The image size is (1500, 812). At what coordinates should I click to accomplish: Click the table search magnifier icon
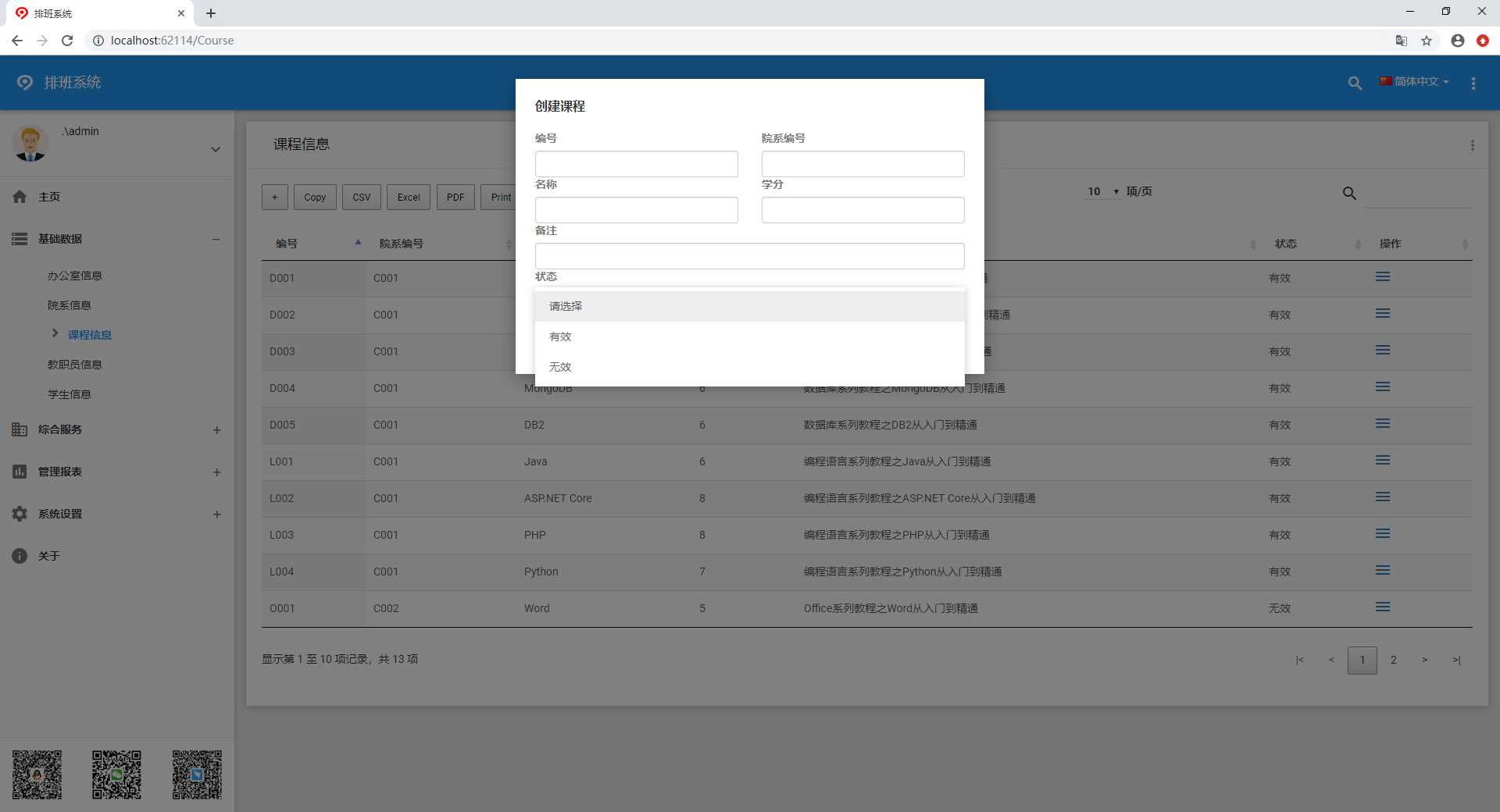(1349, 193)
